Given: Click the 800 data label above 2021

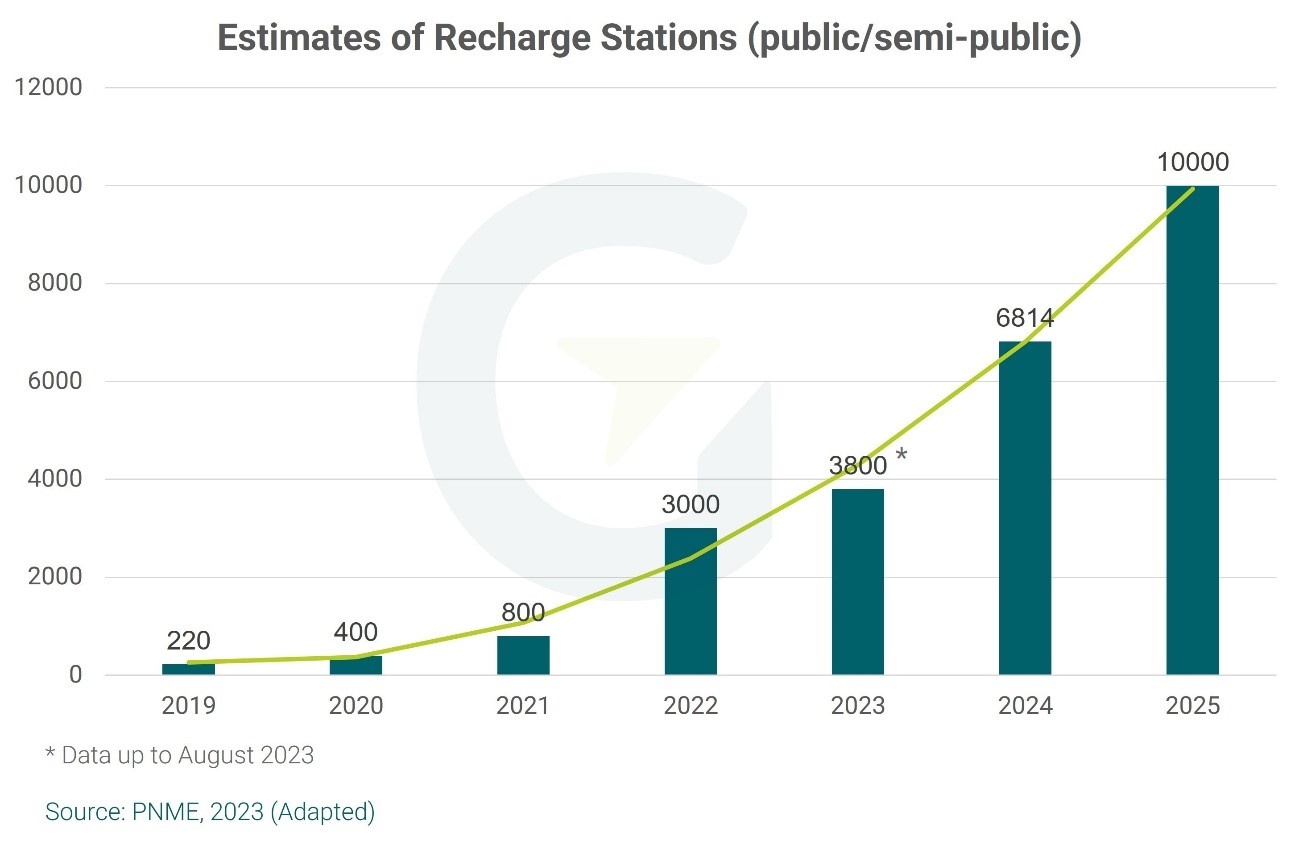Looking at the screenshot, I should [x=523, y=612].
